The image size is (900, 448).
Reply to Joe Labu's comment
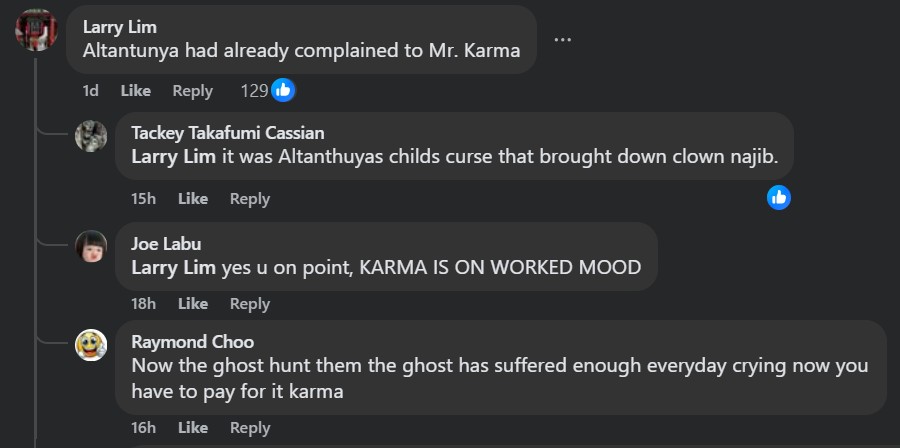250,304
